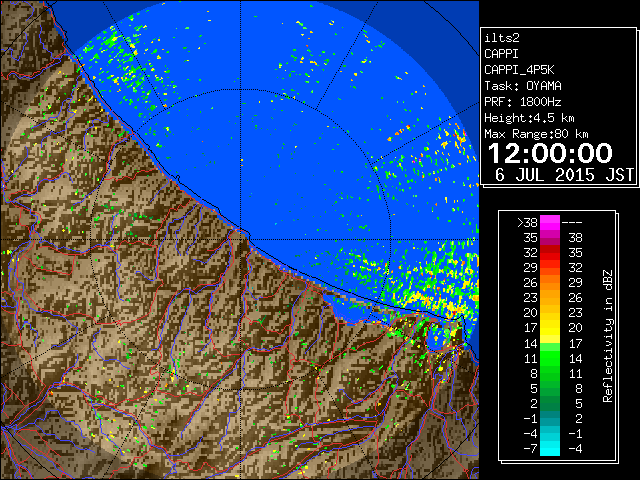Click the '---' legend upper bound text

click(x=572, y=223)
